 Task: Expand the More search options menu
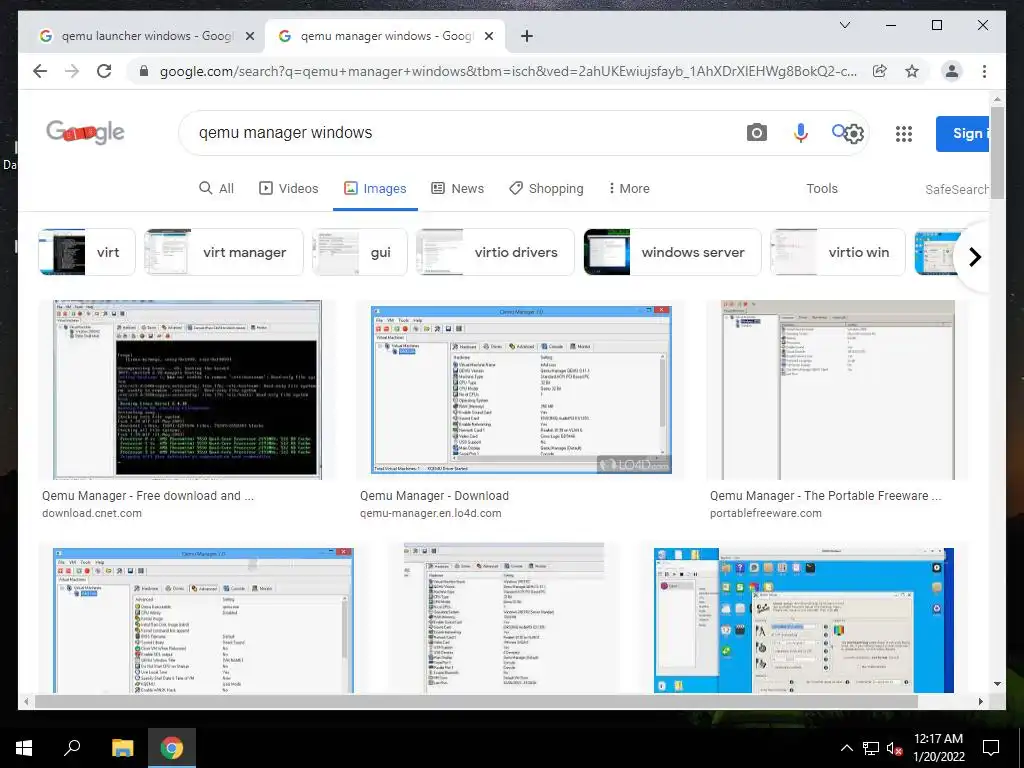click(x=629, y=188)
